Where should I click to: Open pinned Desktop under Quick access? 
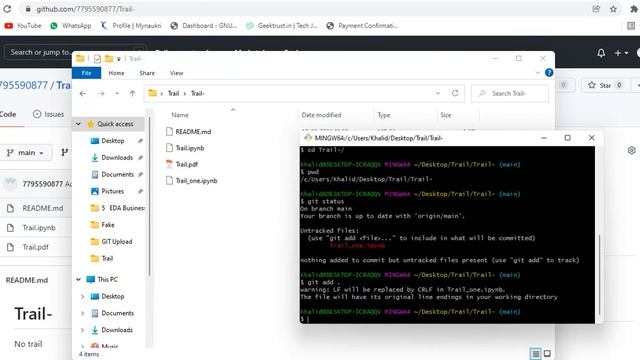113,141
